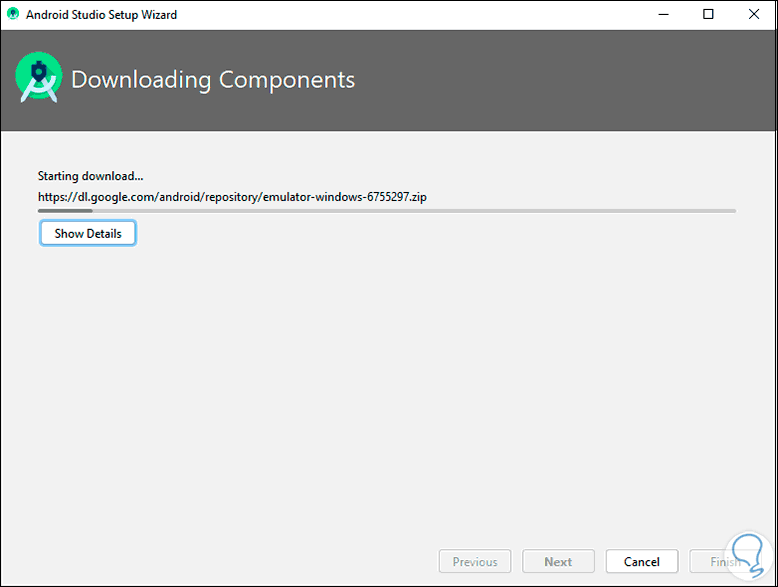This screenshot has height=587, width=778.
Task: Click the emulator-windows zip download URL
Action: 232,197
